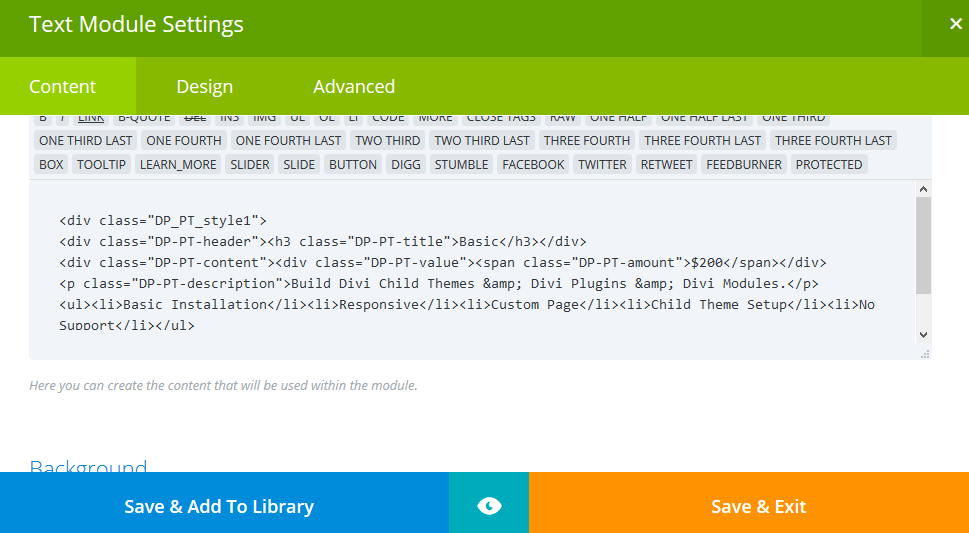The image size is (969, 533).
Task: Insert the LEARN_MORE shortcode
Action: 178,164
